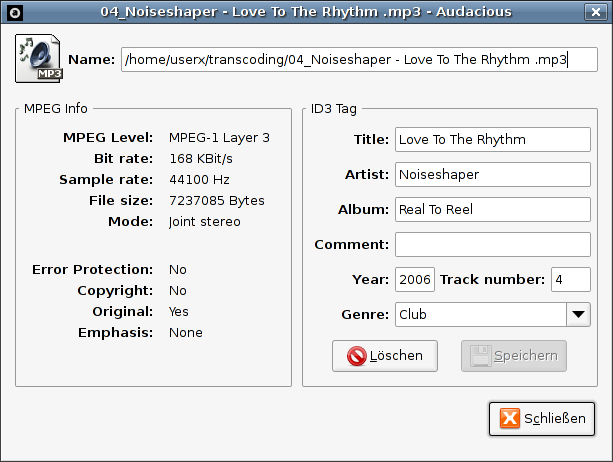This screenshot has width=613, height=462.
Task: Close the file info window
Action: click(x=595, y=12)
